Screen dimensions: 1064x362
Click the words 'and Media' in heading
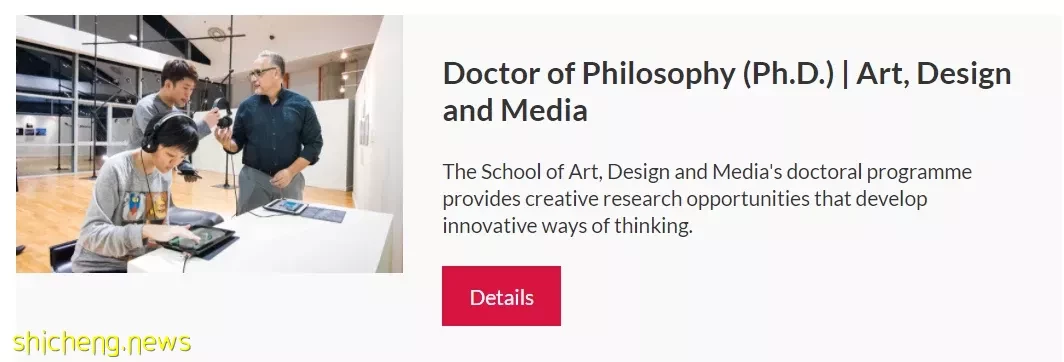pyautogui.click(x=515, y=110)
